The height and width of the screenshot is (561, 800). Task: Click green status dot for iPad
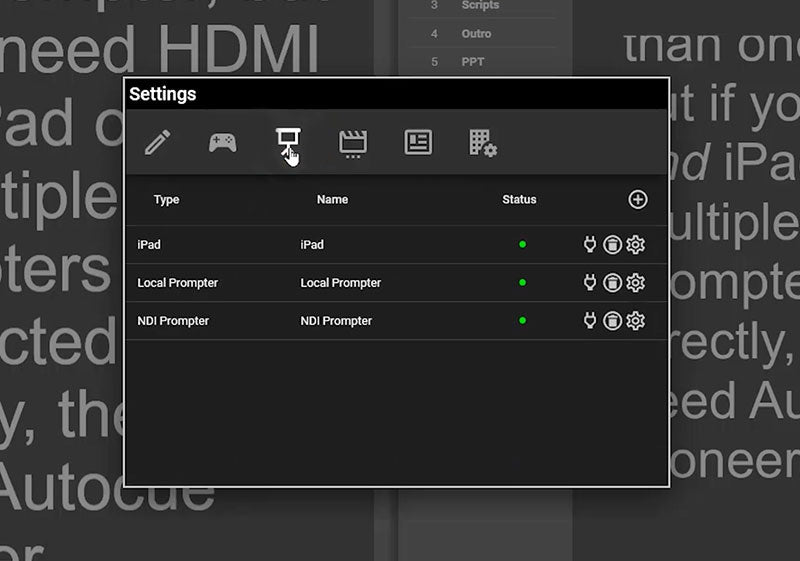[522, 244]
